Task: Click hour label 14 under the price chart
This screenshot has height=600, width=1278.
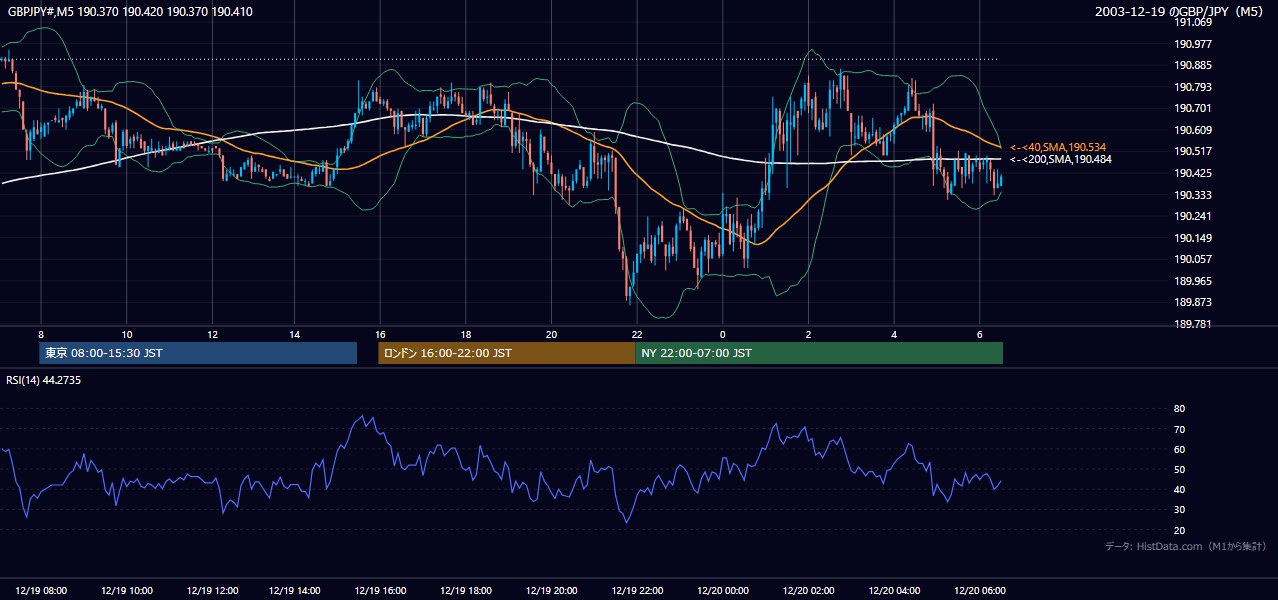Action: click(296, 333)
